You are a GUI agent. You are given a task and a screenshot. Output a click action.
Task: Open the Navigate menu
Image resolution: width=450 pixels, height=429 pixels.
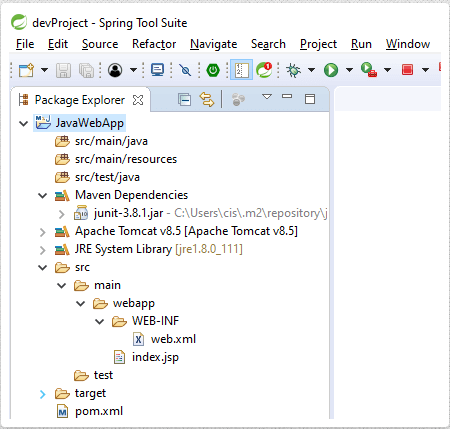[213, 44]
